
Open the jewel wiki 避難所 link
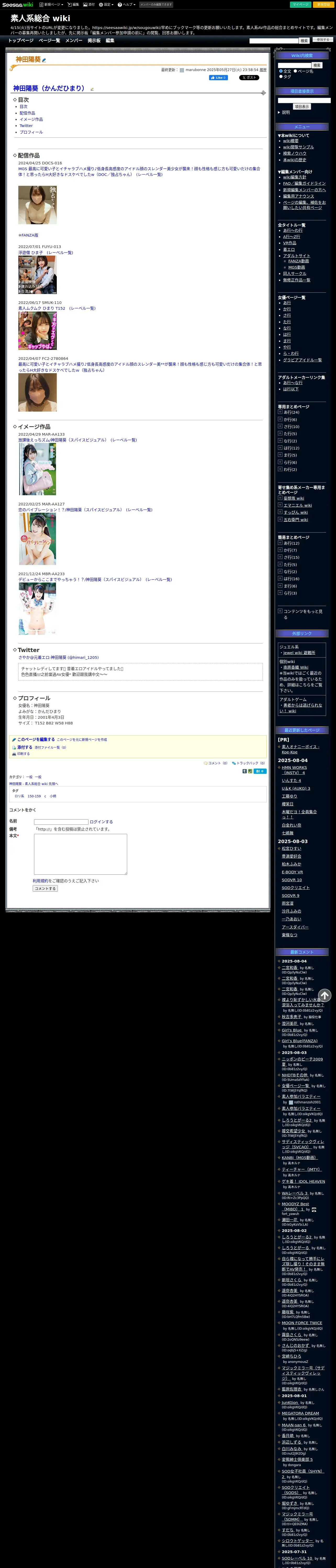click(299, 653)
